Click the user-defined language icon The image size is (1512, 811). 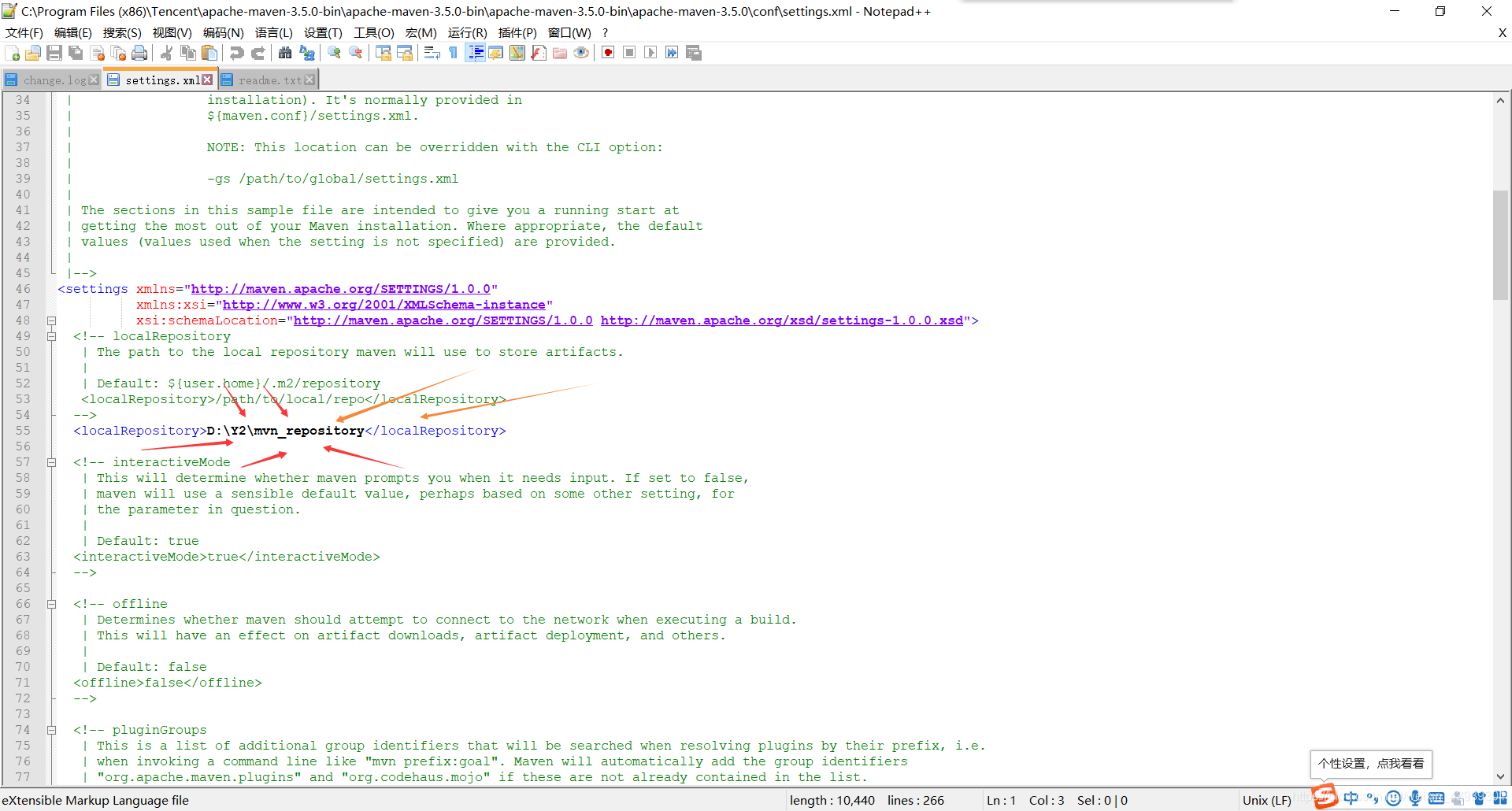coord(496,53)
